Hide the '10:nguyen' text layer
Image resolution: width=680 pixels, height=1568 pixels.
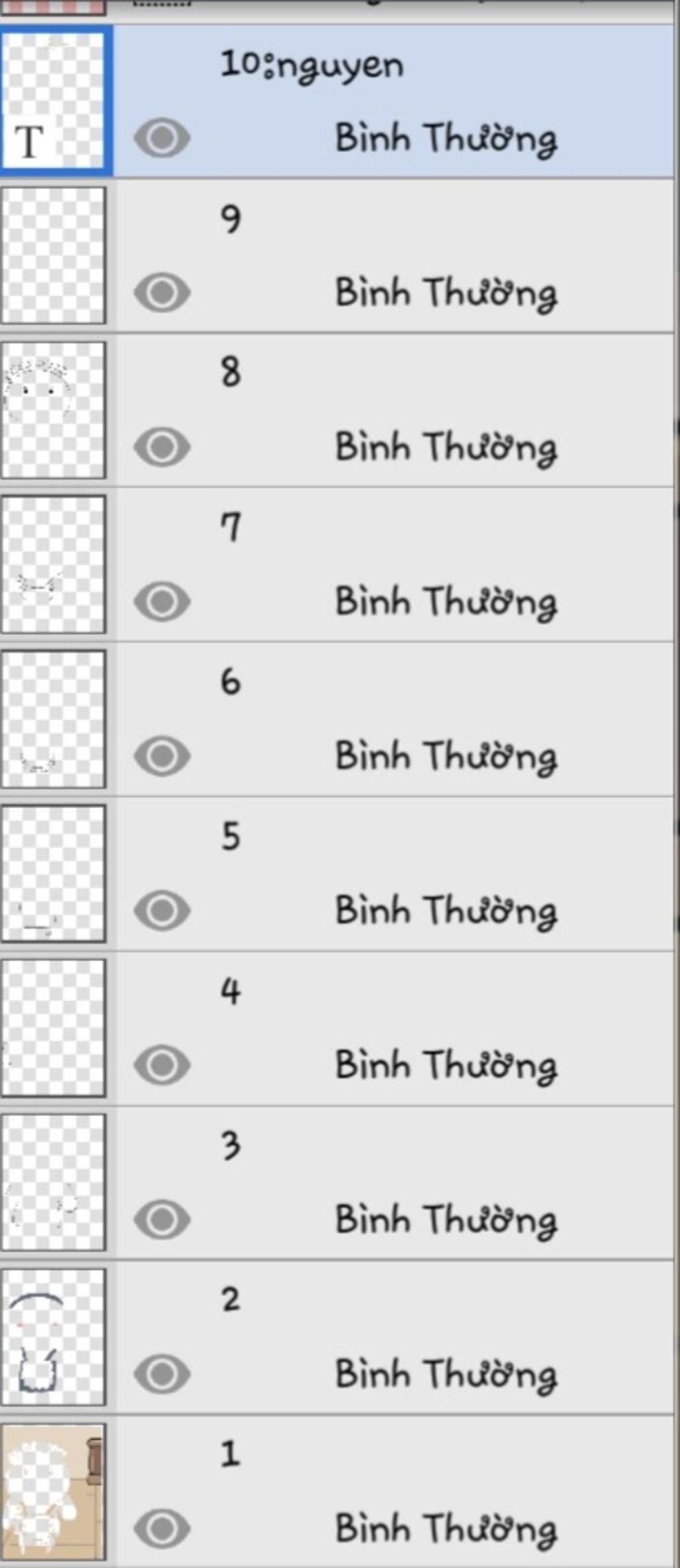162,138
